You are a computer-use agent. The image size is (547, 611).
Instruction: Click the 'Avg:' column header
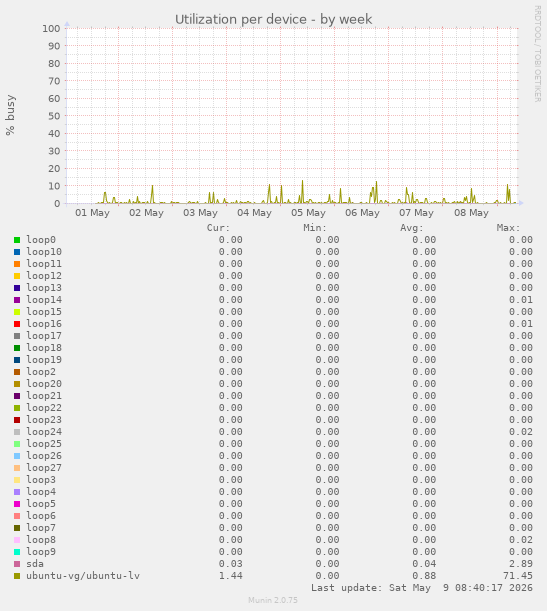(x=411, y=228)
